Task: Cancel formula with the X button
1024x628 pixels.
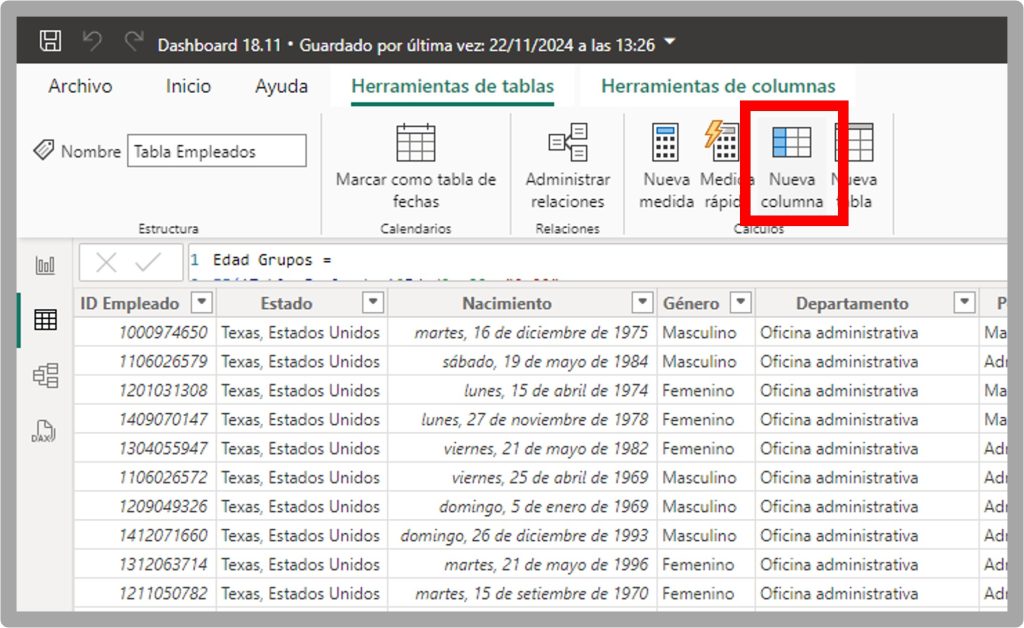Action: (x=106, y=263)
